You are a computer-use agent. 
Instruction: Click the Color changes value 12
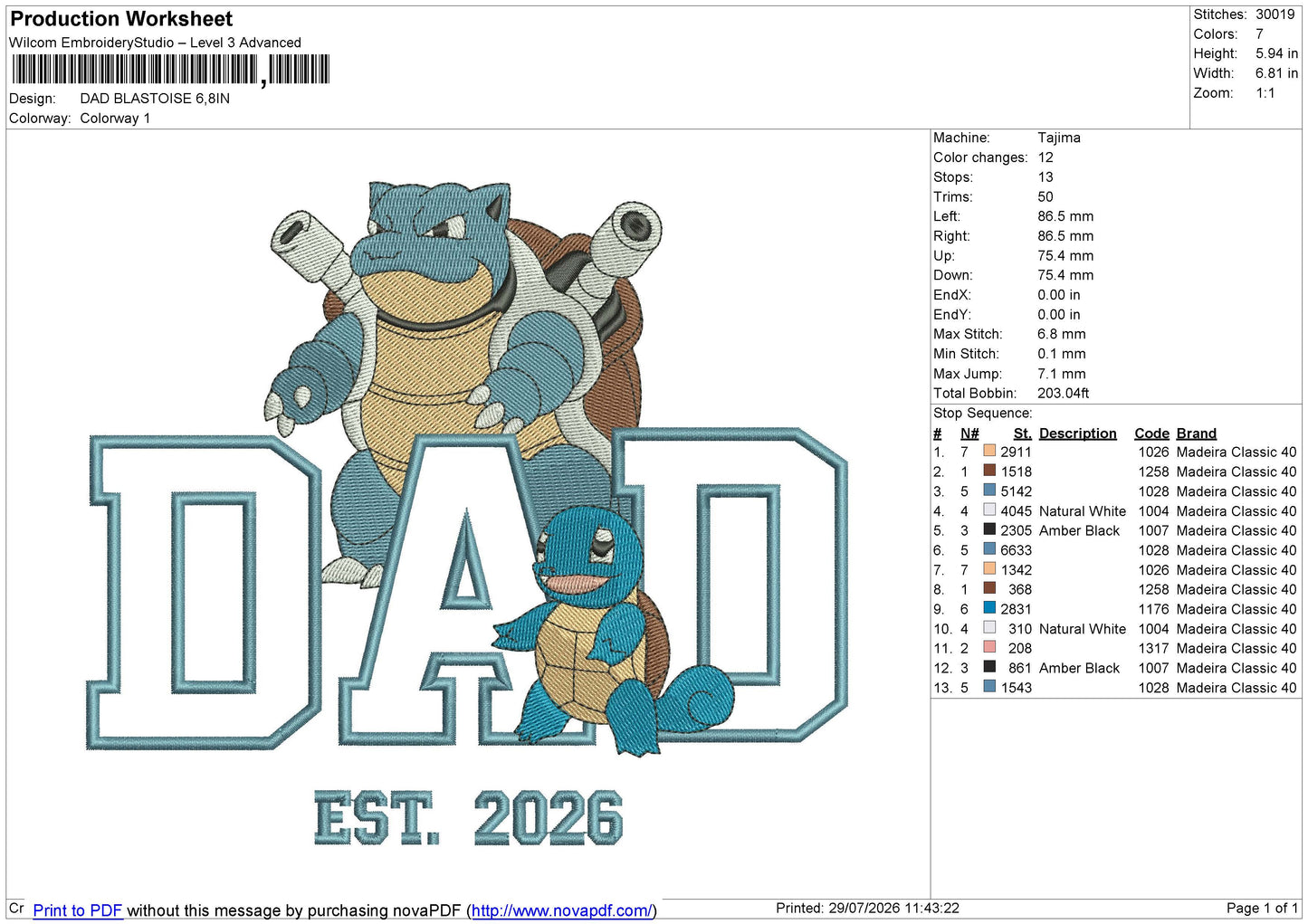click(x=1045, y=157)
